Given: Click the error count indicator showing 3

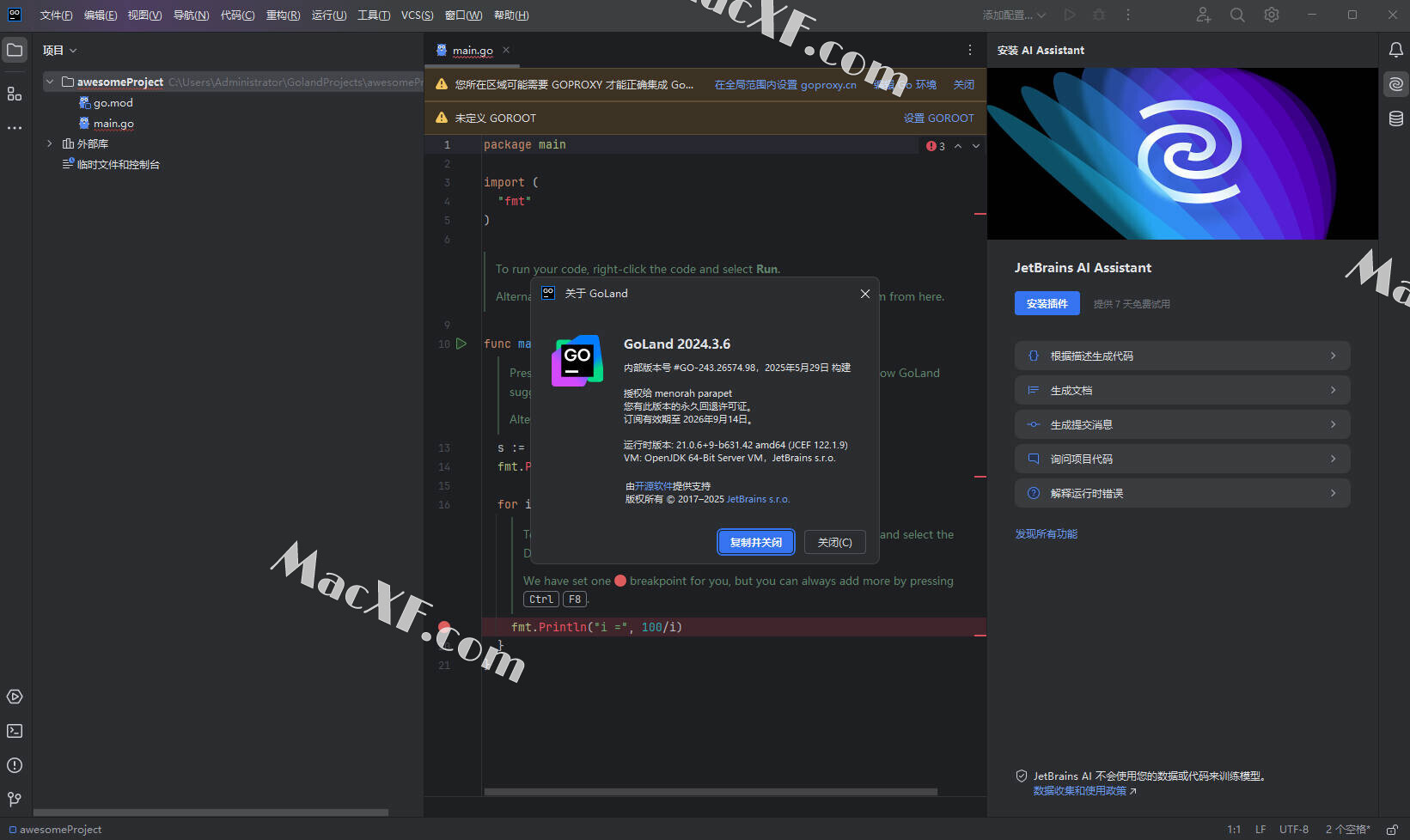Looking at the screenshot, I should click(936, 146).
